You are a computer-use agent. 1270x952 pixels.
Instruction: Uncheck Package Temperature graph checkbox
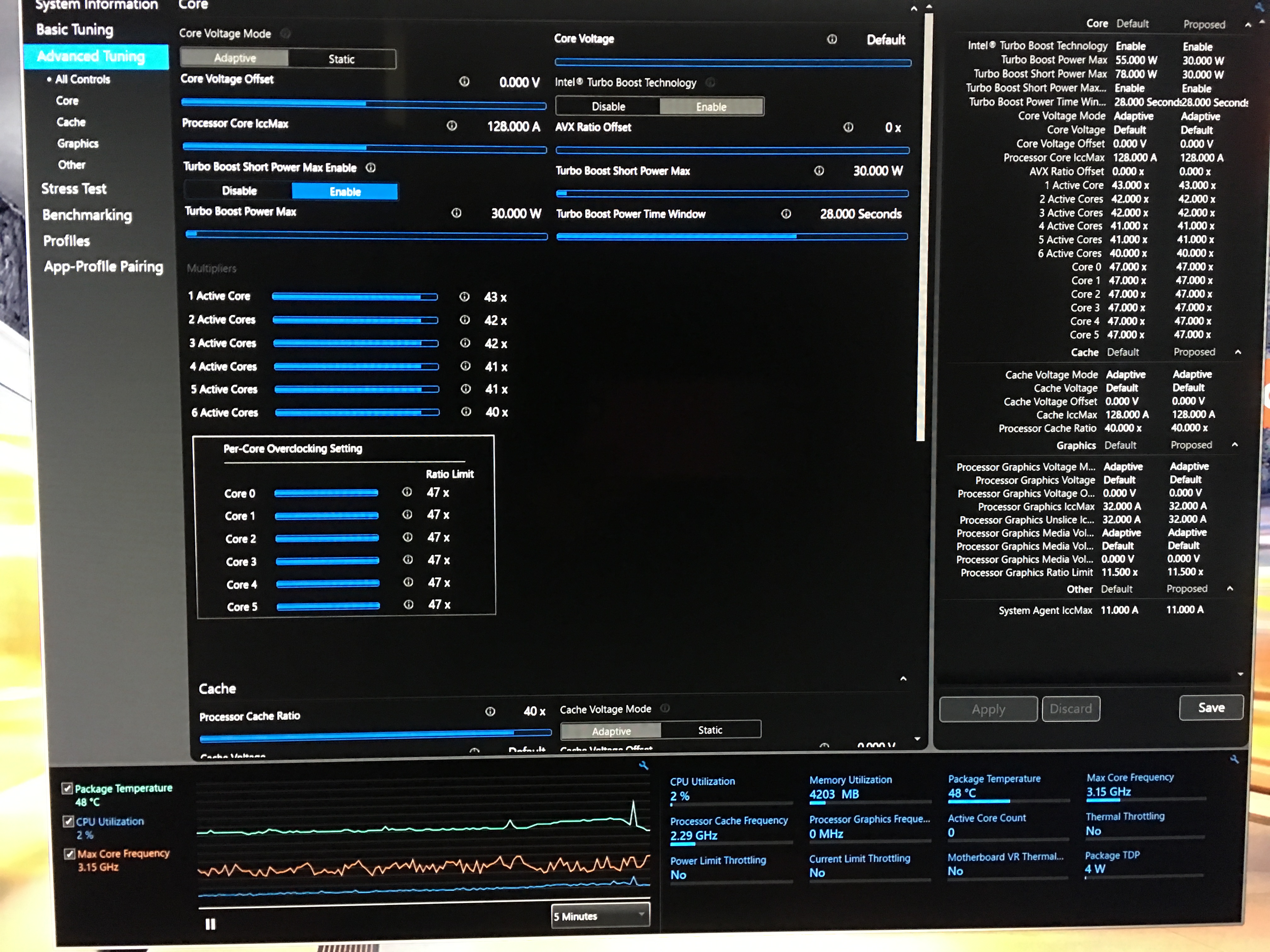click(68, 789)
